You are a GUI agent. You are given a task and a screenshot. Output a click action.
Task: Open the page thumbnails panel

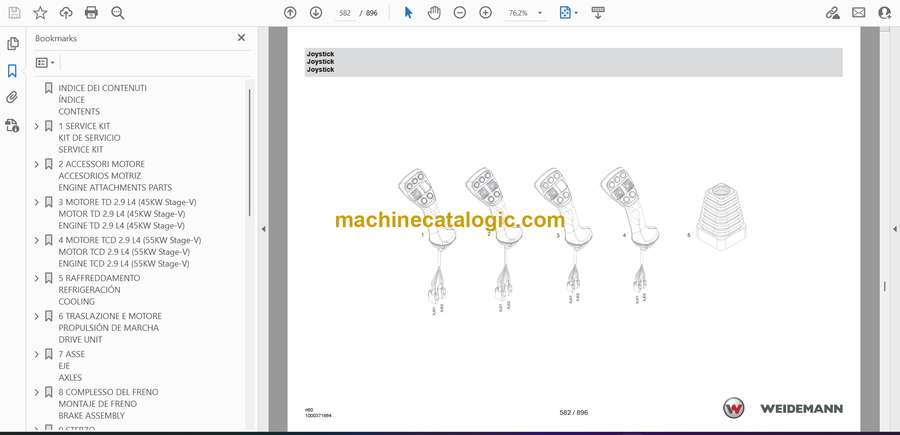coord(13,44)
